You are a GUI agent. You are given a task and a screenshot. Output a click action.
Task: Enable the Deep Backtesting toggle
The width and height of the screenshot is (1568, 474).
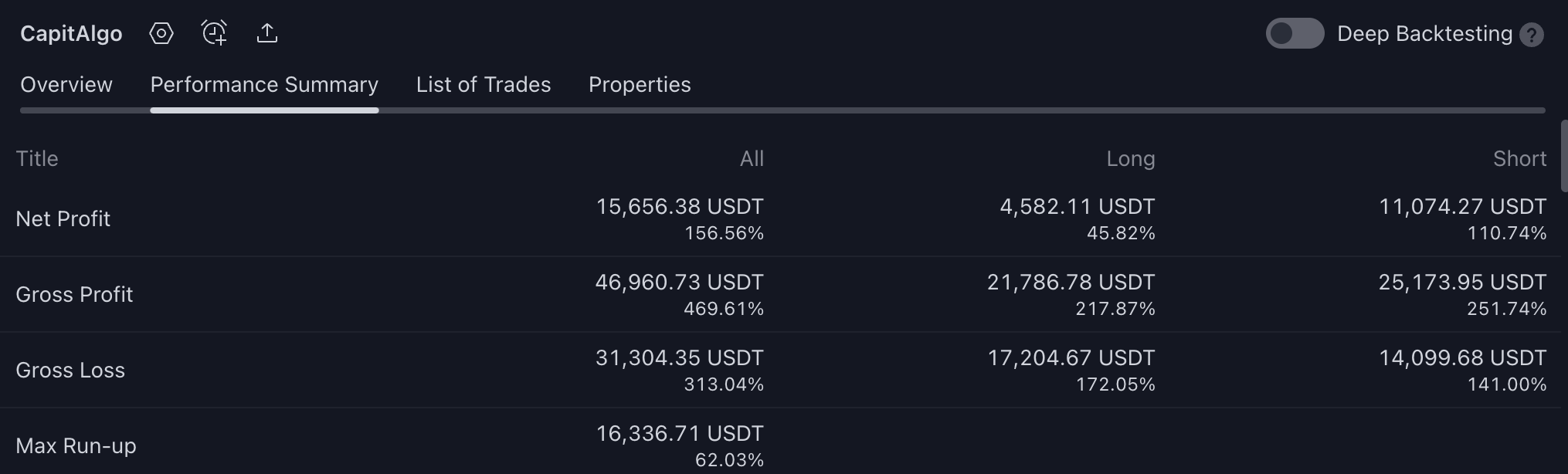pos(1295,33)
